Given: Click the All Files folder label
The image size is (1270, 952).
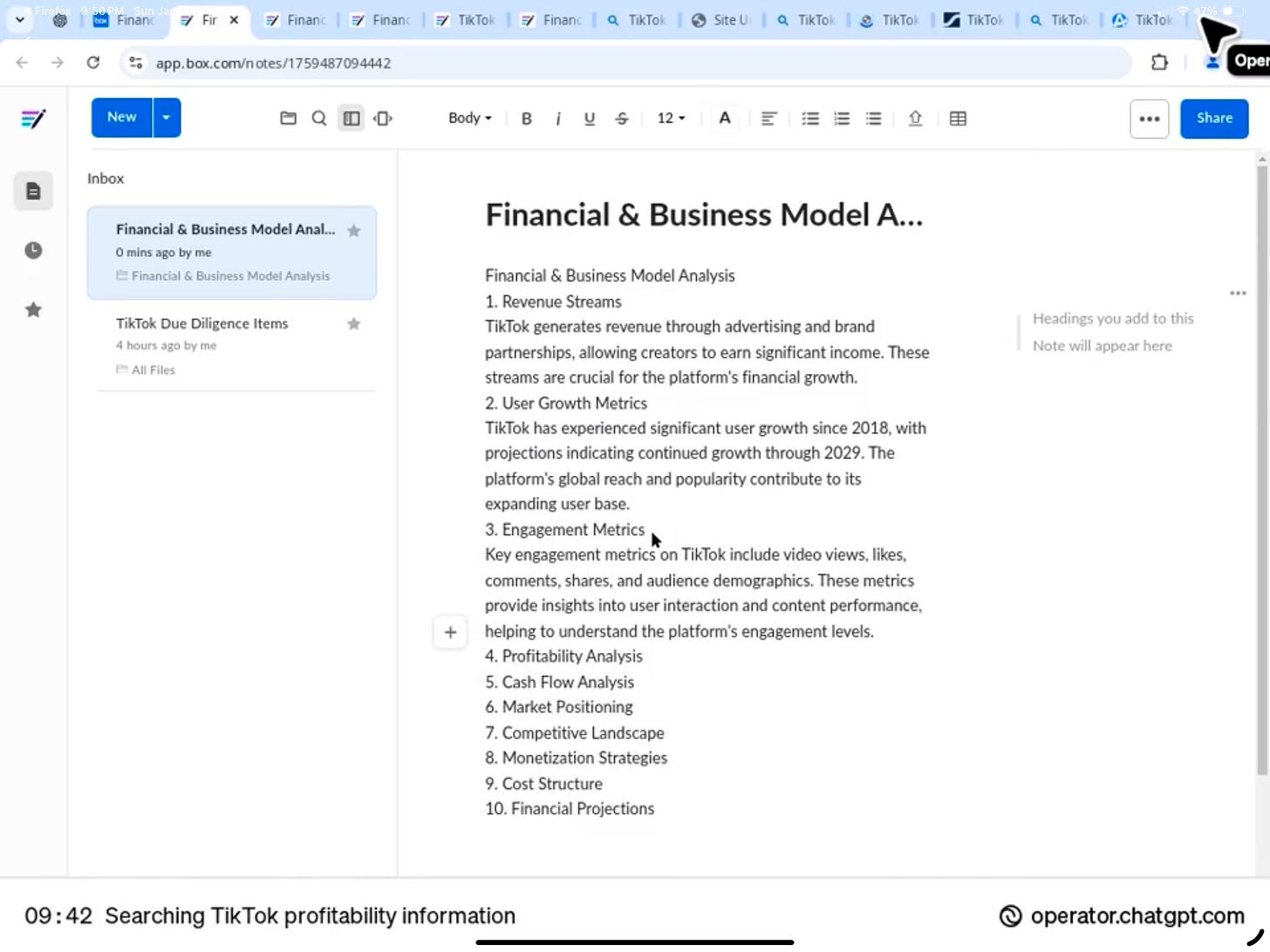Looking at the screenshot, I should (x=154, y=370).
